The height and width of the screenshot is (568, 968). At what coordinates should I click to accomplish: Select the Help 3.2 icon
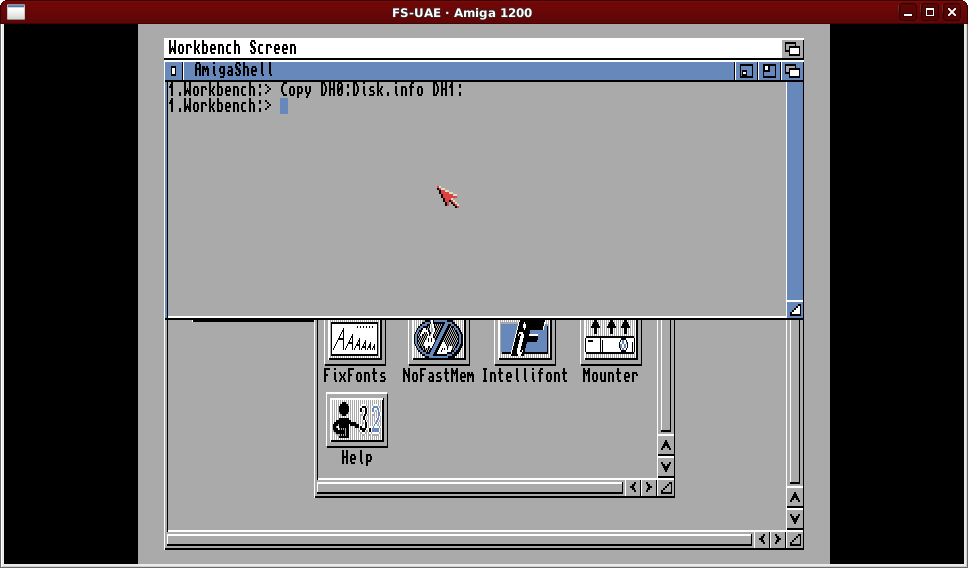pyautogui.click(x=357, y=420)
